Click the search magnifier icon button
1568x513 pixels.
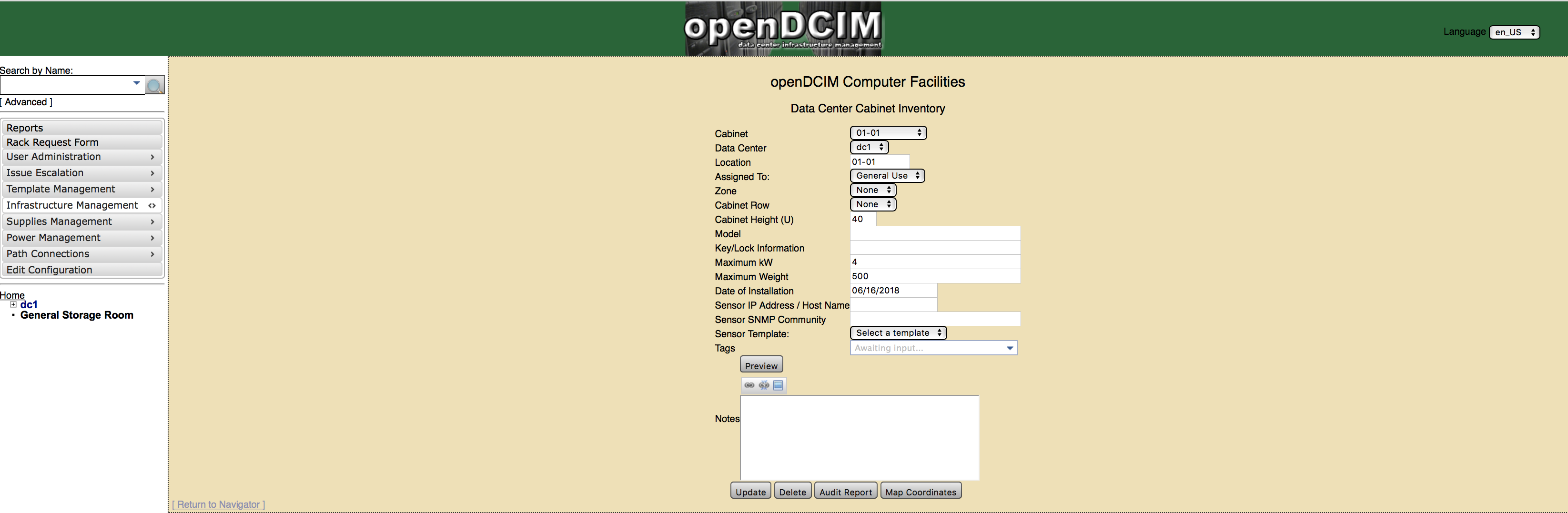(155, 85)
